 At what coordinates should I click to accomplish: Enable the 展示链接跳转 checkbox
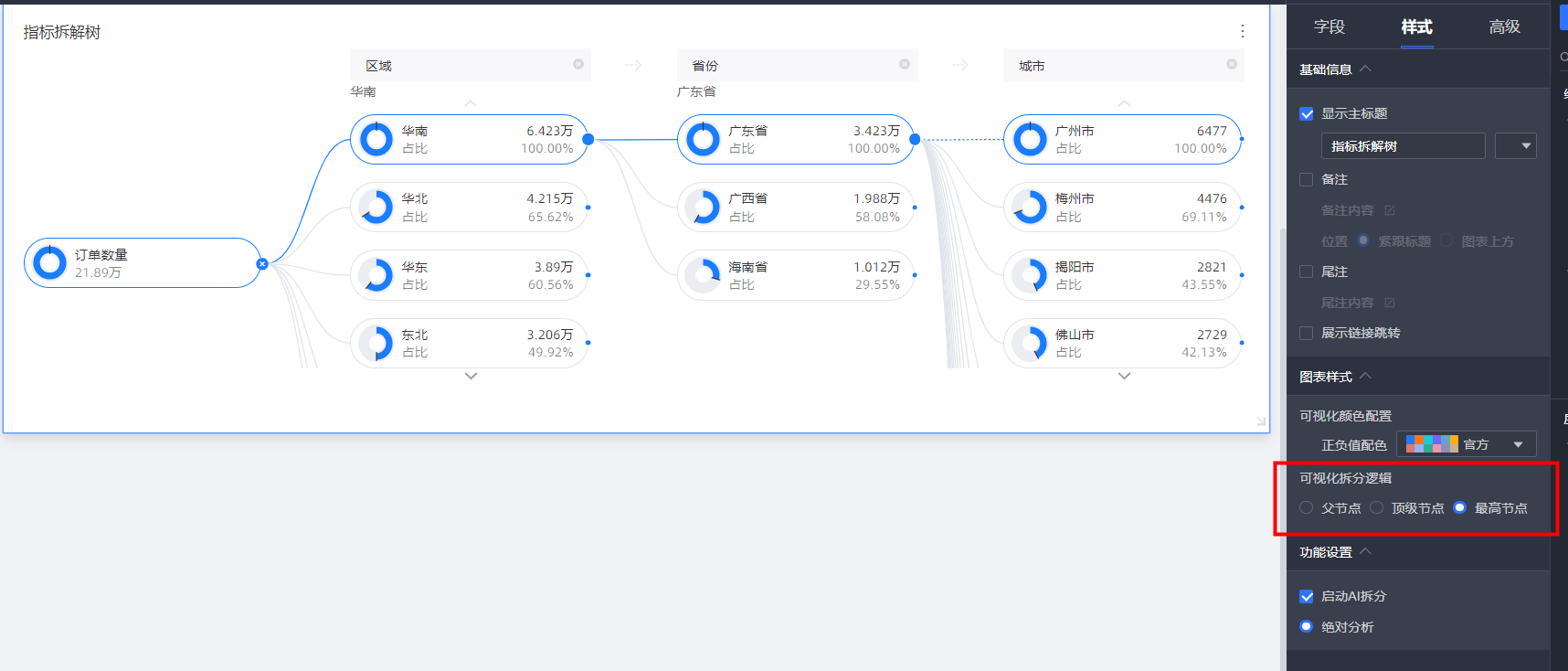click(1307, 334)
